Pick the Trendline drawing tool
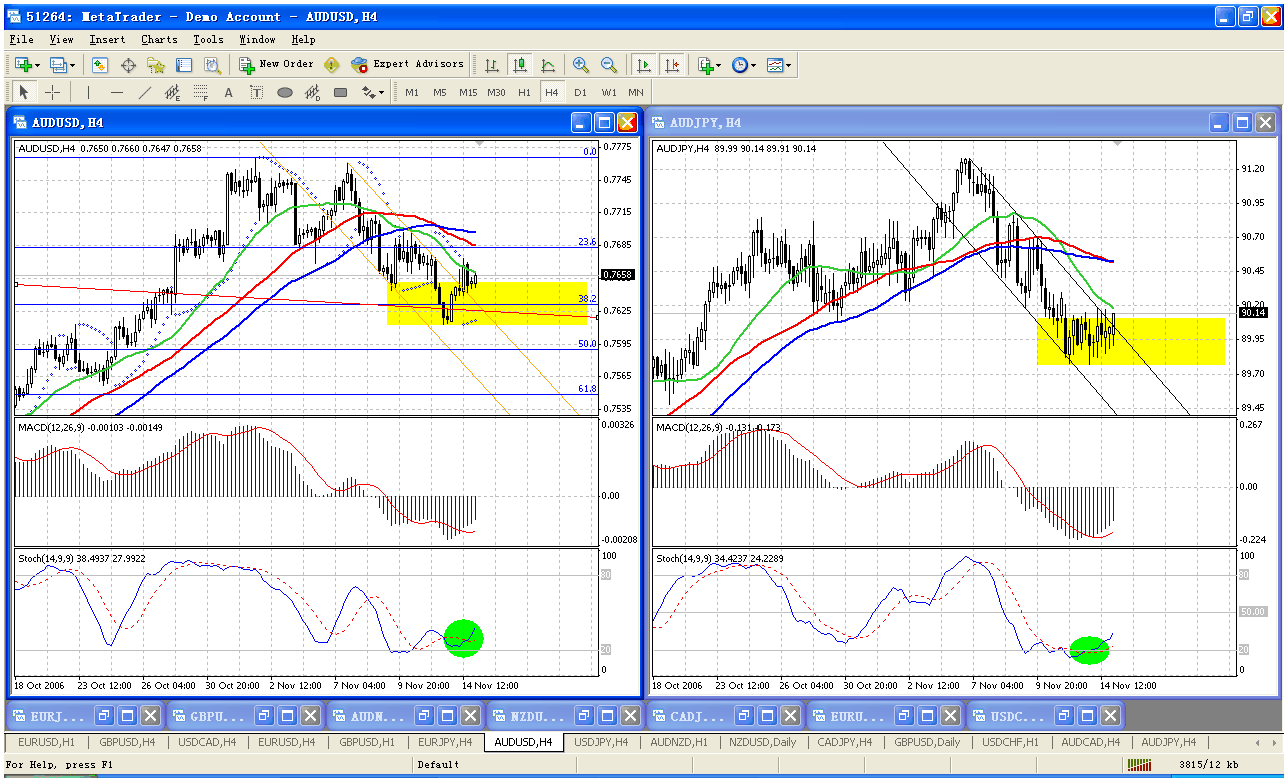Screen dimensions: 1288x778 pos(145,92)
